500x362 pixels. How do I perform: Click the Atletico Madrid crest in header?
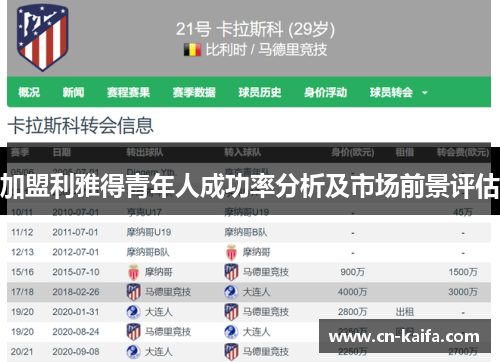43,37
